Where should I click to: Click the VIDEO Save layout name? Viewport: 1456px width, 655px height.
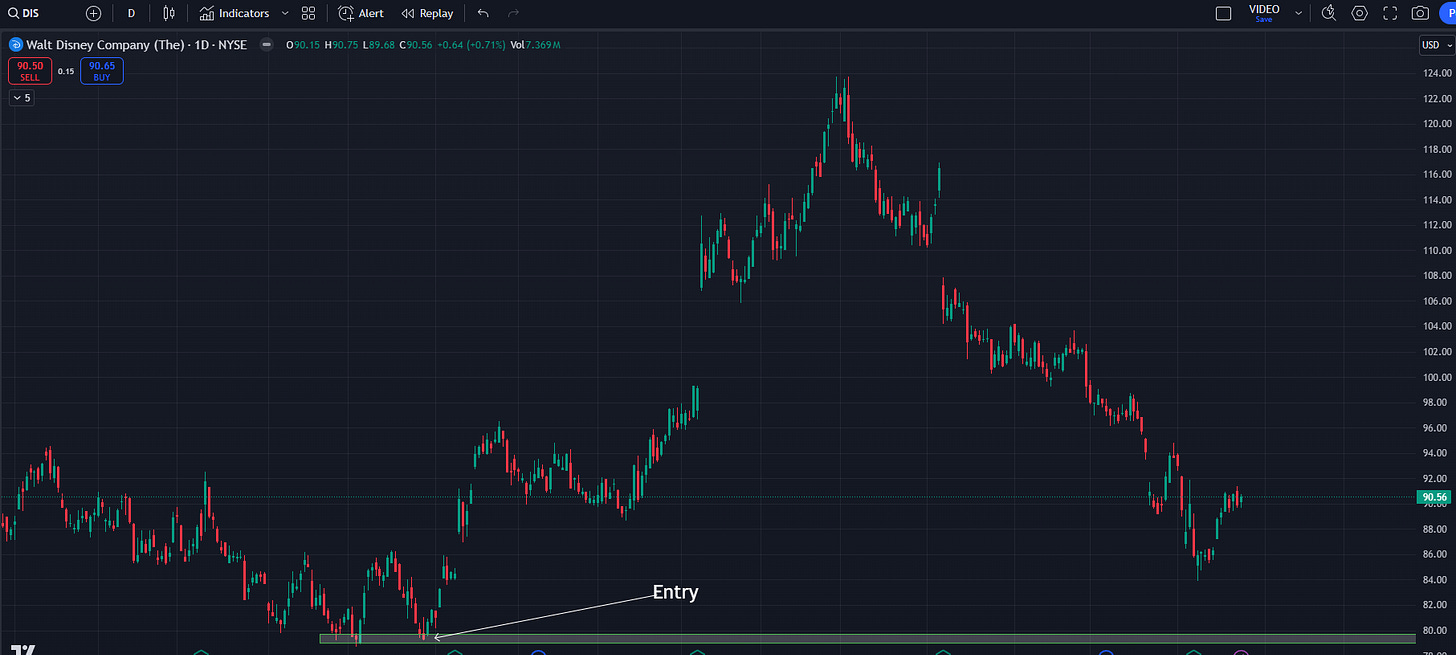coord(1264,13)
